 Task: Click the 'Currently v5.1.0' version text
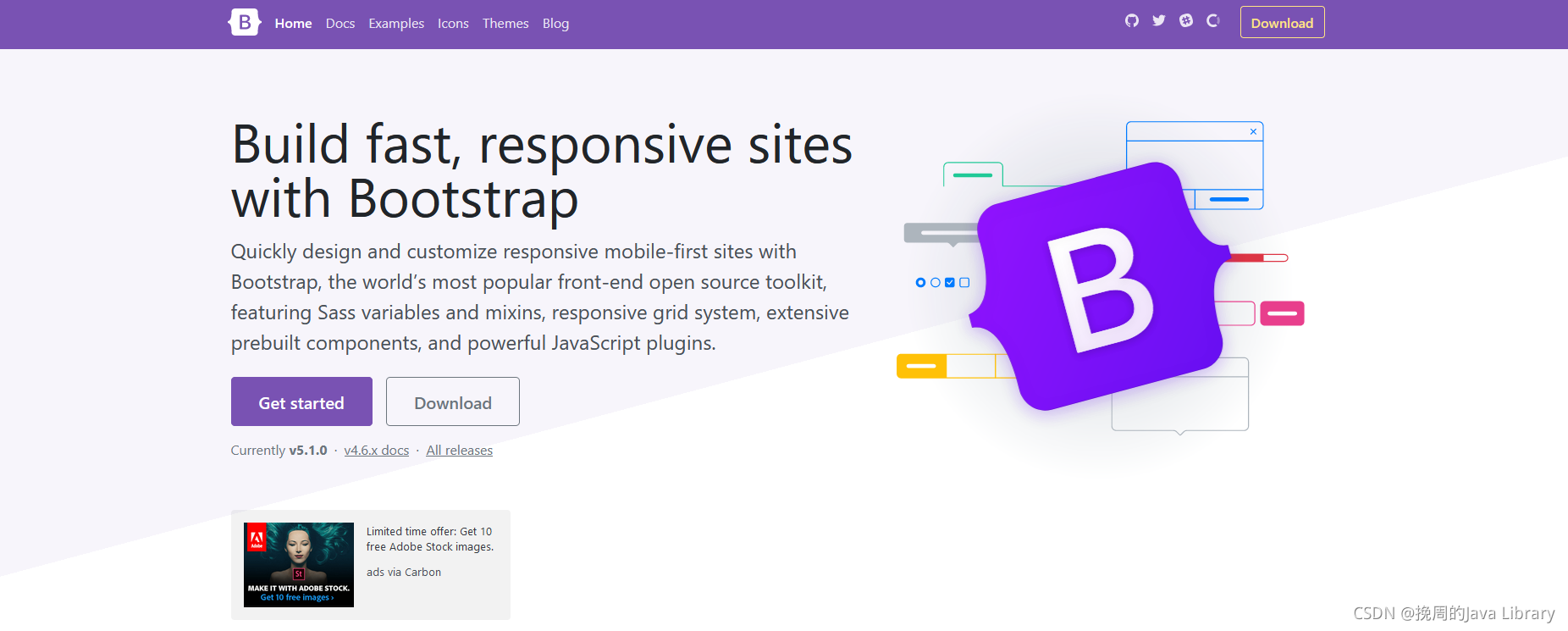[279, 451]
